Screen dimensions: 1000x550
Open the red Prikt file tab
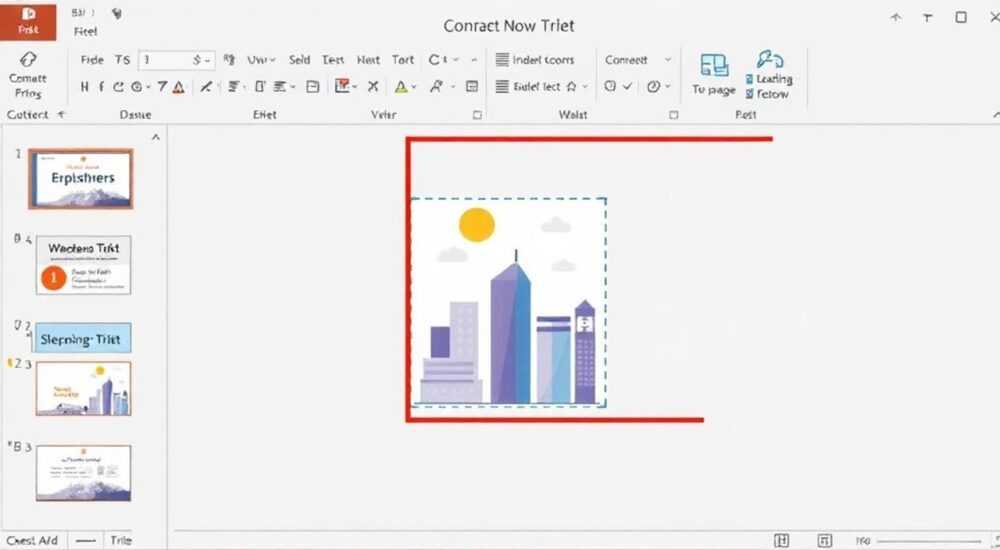(x=28, y=20)
